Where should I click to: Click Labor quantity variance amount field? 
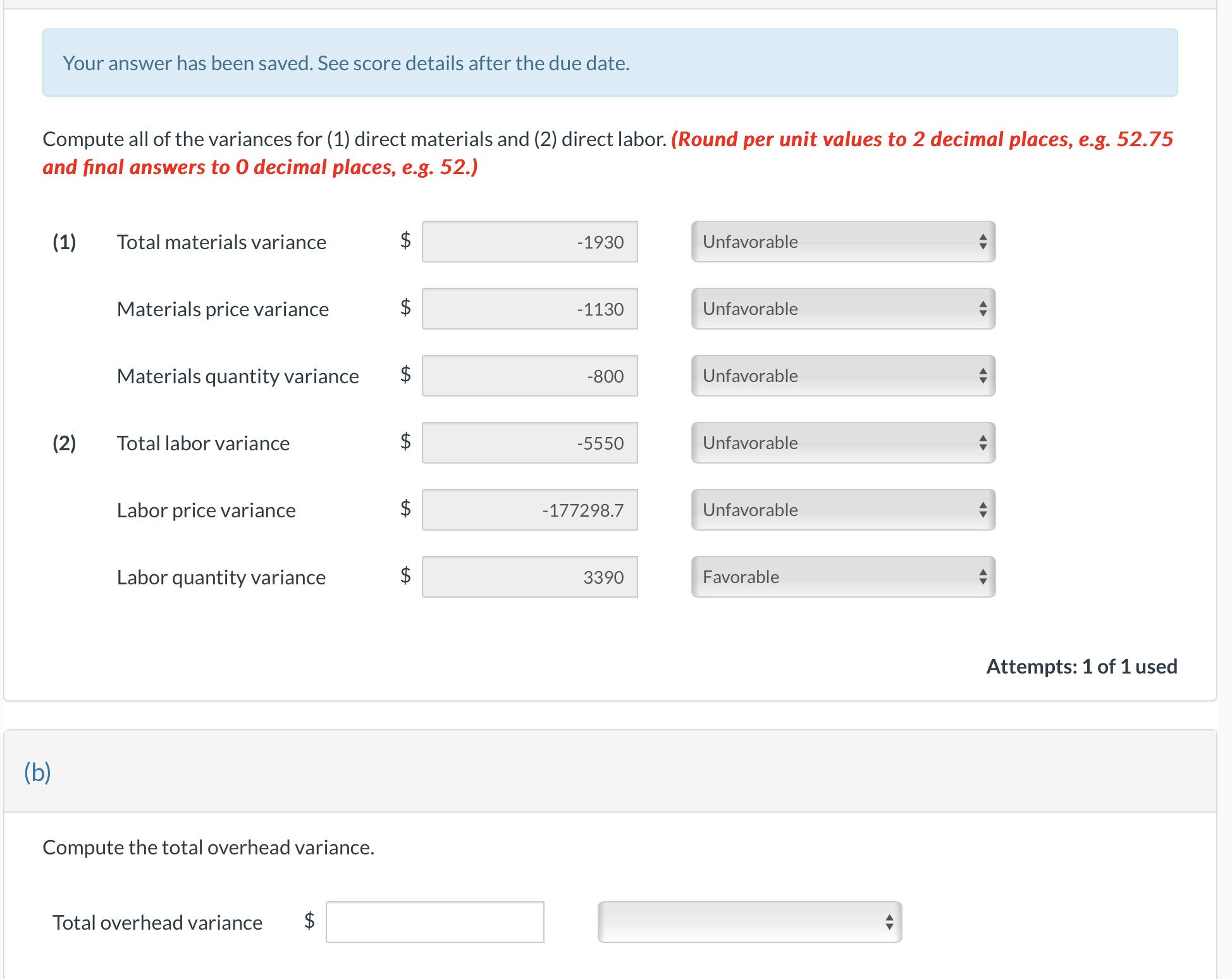(529, 577)
